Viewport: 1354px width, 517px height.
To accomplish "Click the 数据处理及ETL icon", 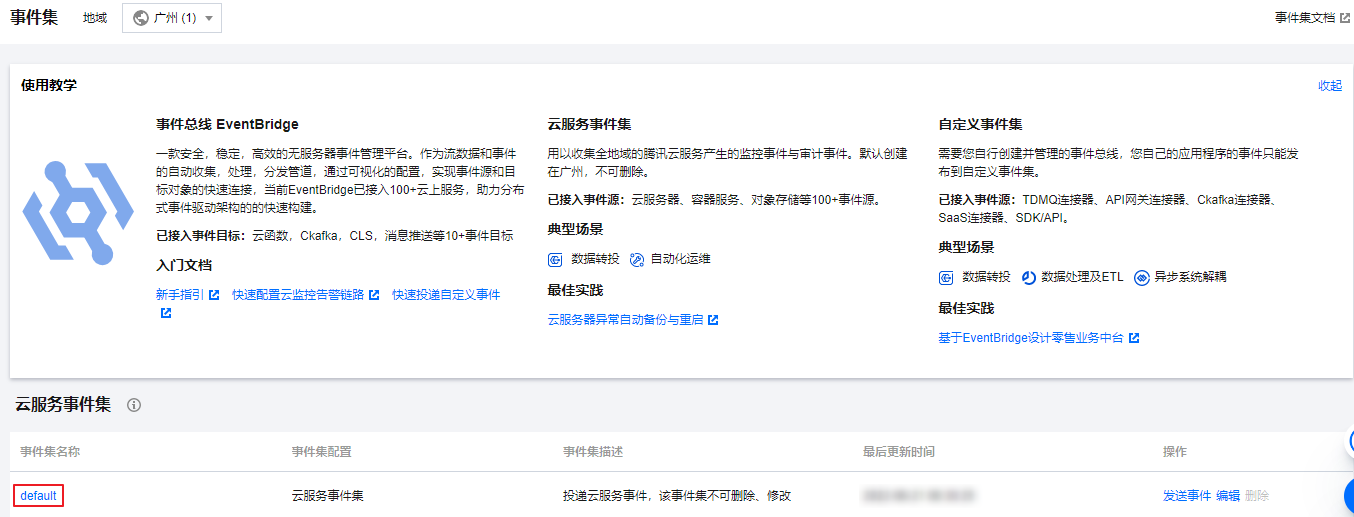I will 1029,277.
